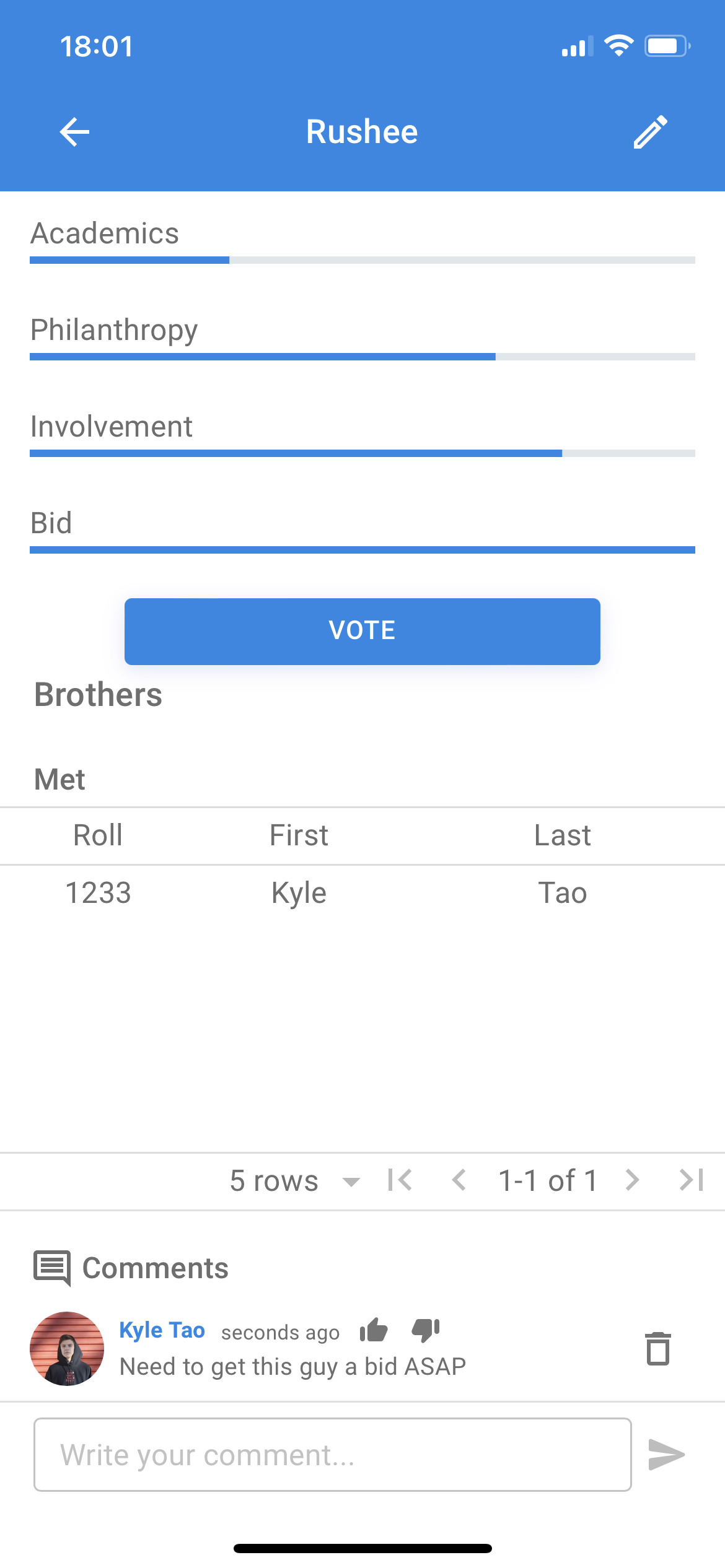This screenshot has height=1568, width=725.
Task: Jump to first page of Met table
Action: point(400,1180)
